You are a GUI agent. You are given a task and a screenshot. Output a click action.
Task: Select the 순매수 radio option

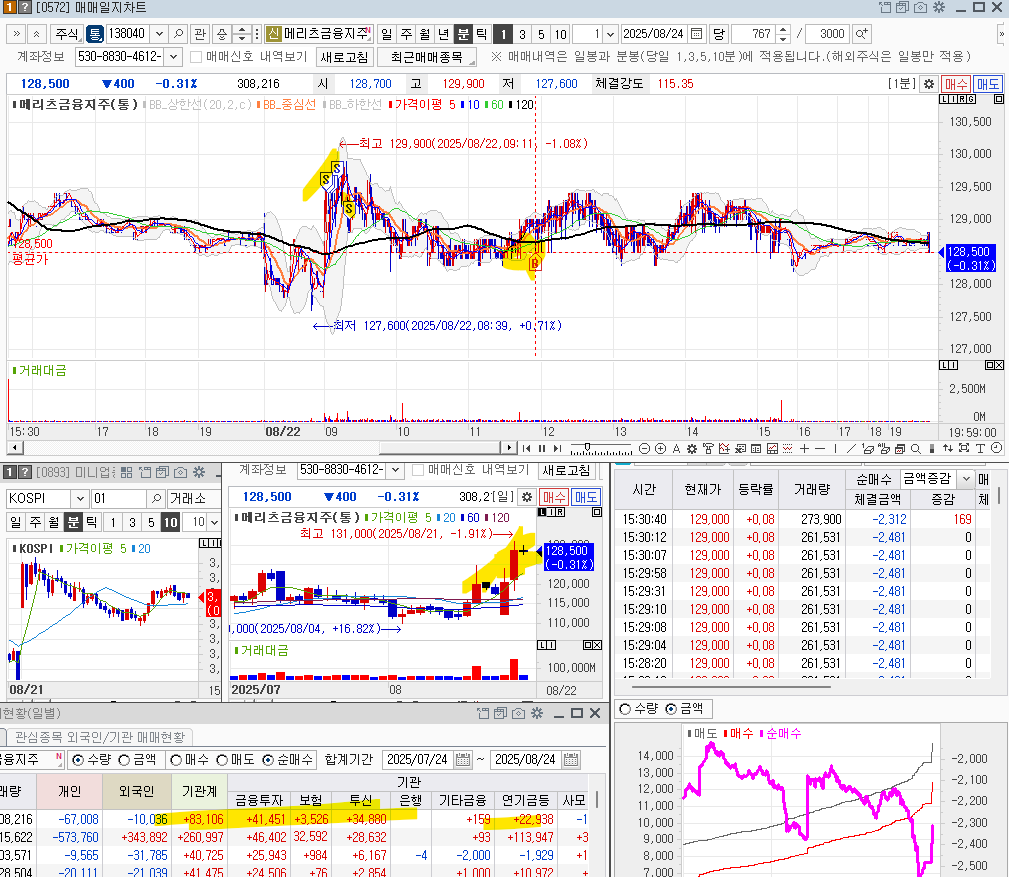(x=268, y=760)
